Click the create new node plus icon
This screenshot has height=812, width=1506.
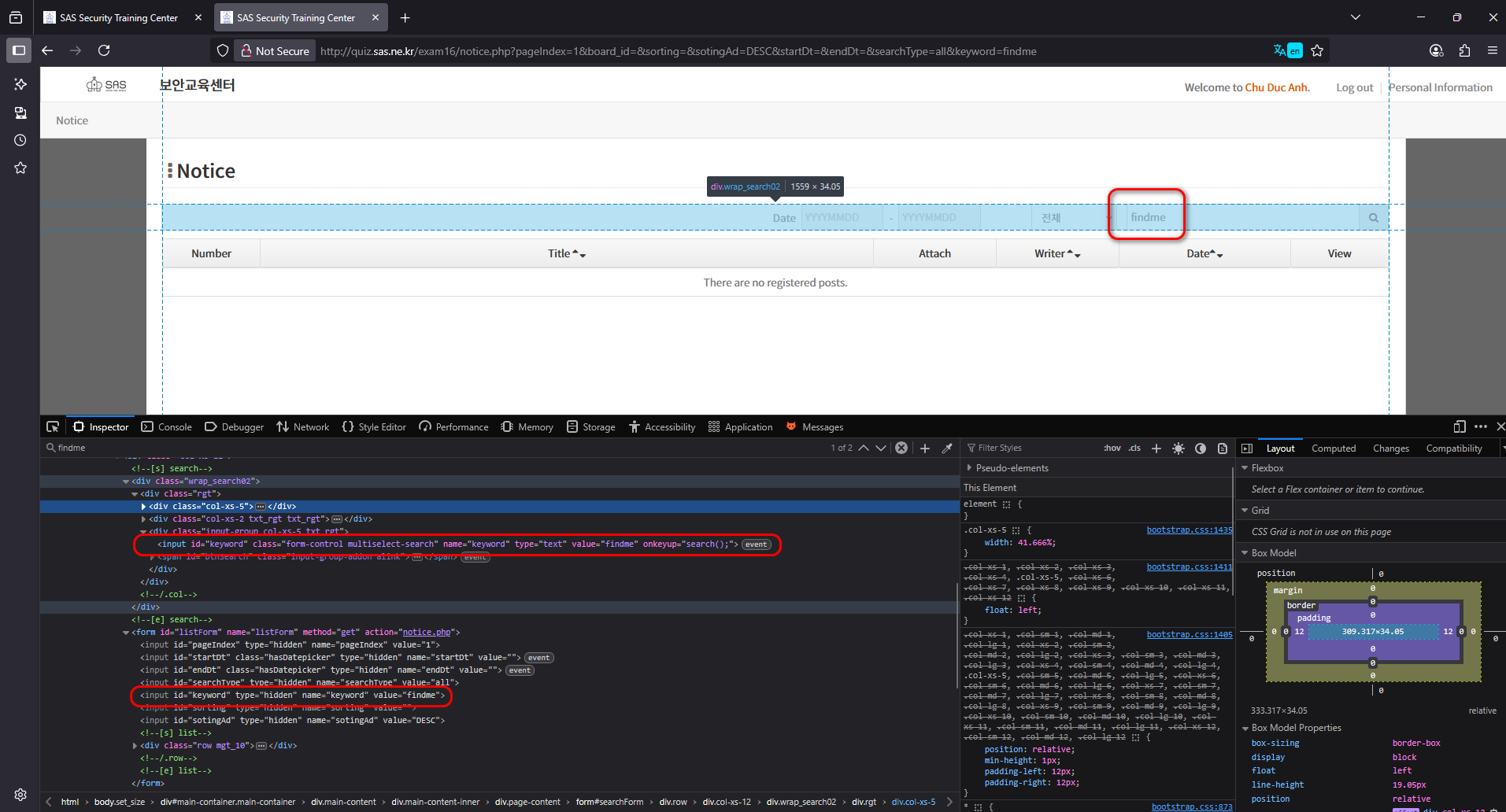pos(925,448)
